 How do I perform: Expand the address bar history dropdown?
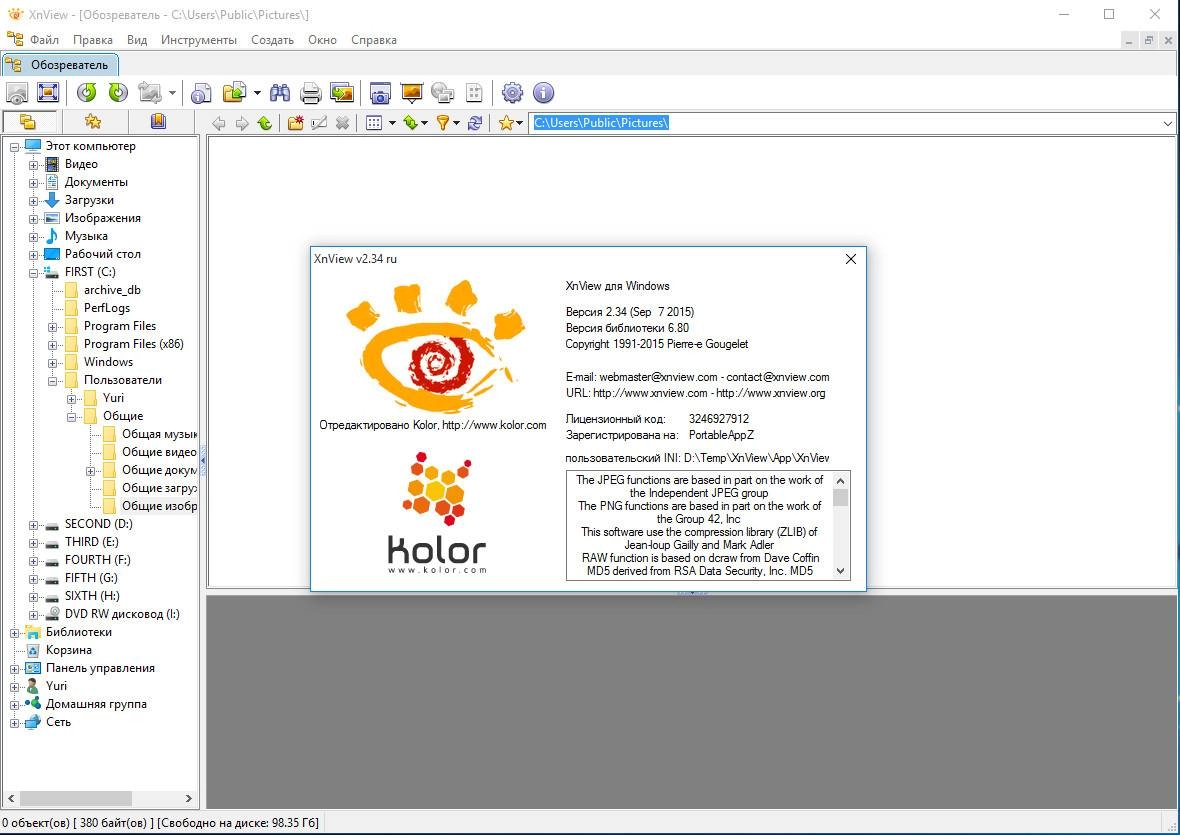[1168, 123]
